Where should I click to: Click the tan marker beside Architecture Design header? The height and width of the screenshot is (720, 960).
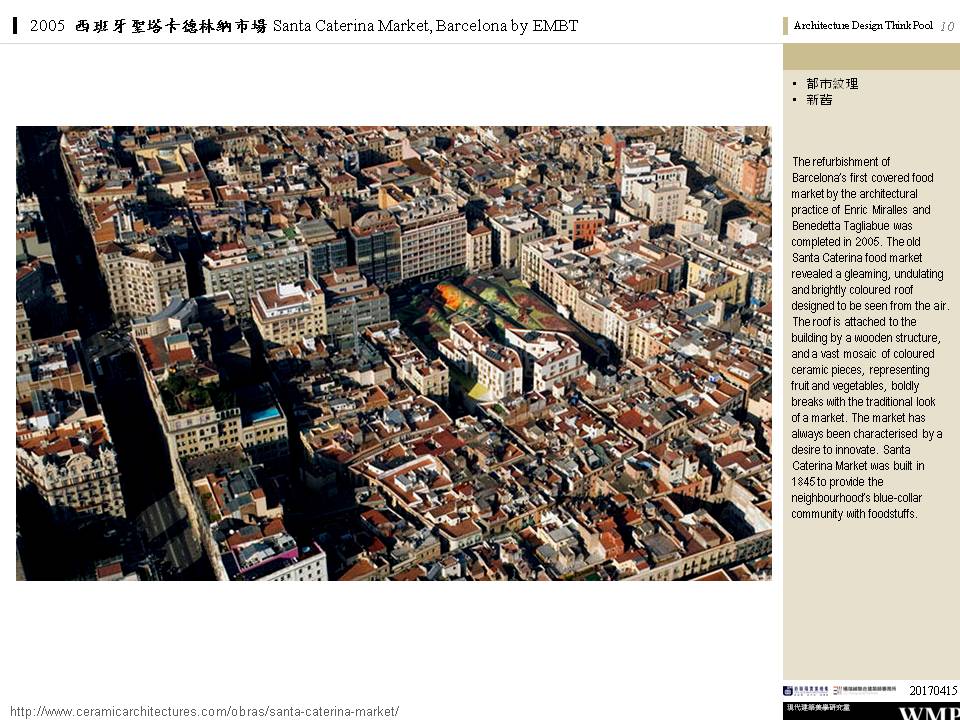pyautogui.click(x=786, y=26)
